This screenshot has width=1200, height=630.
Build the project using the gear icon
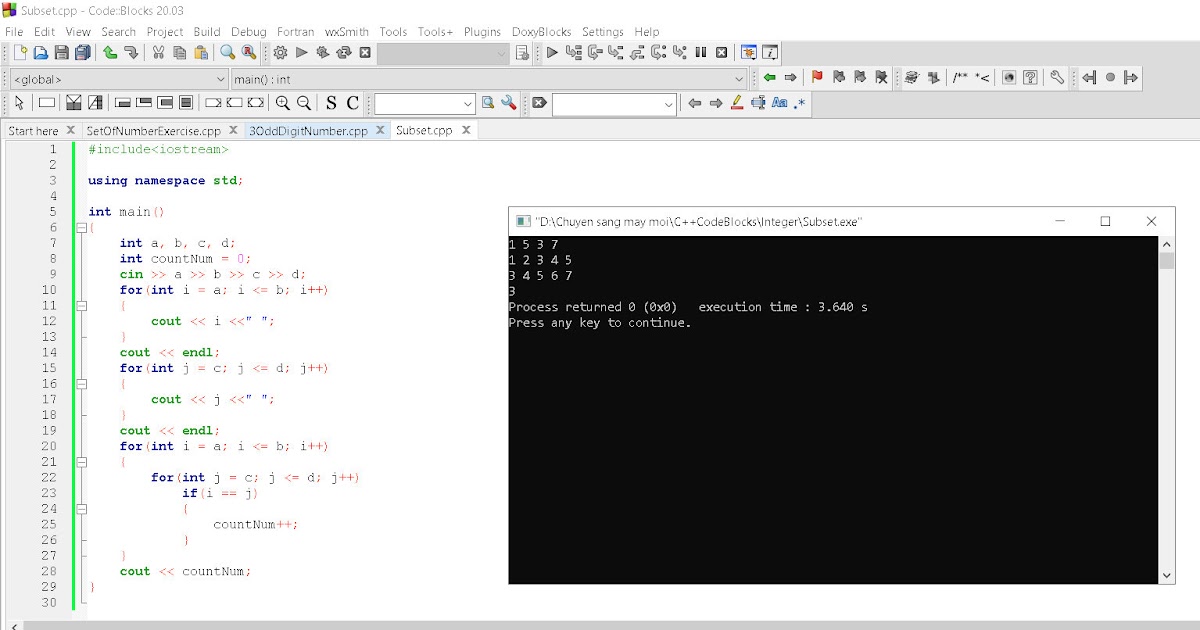(281, 52)
